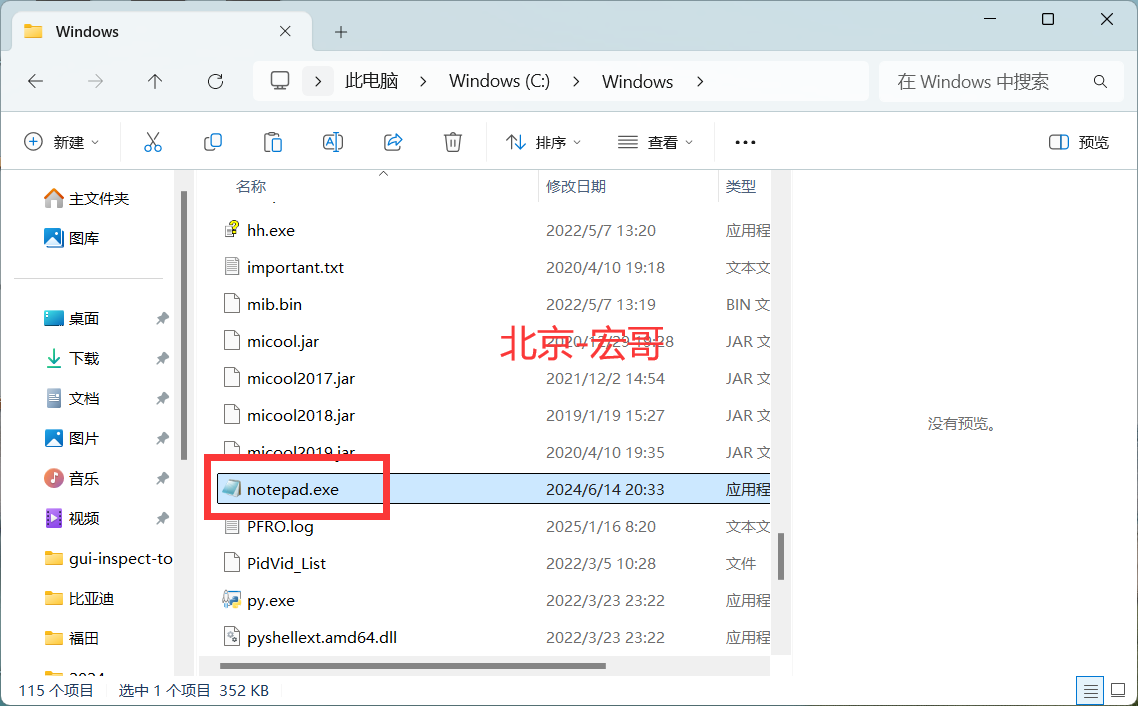
Task: Click the Paste clipboard icon
Action: coord(273,142)
